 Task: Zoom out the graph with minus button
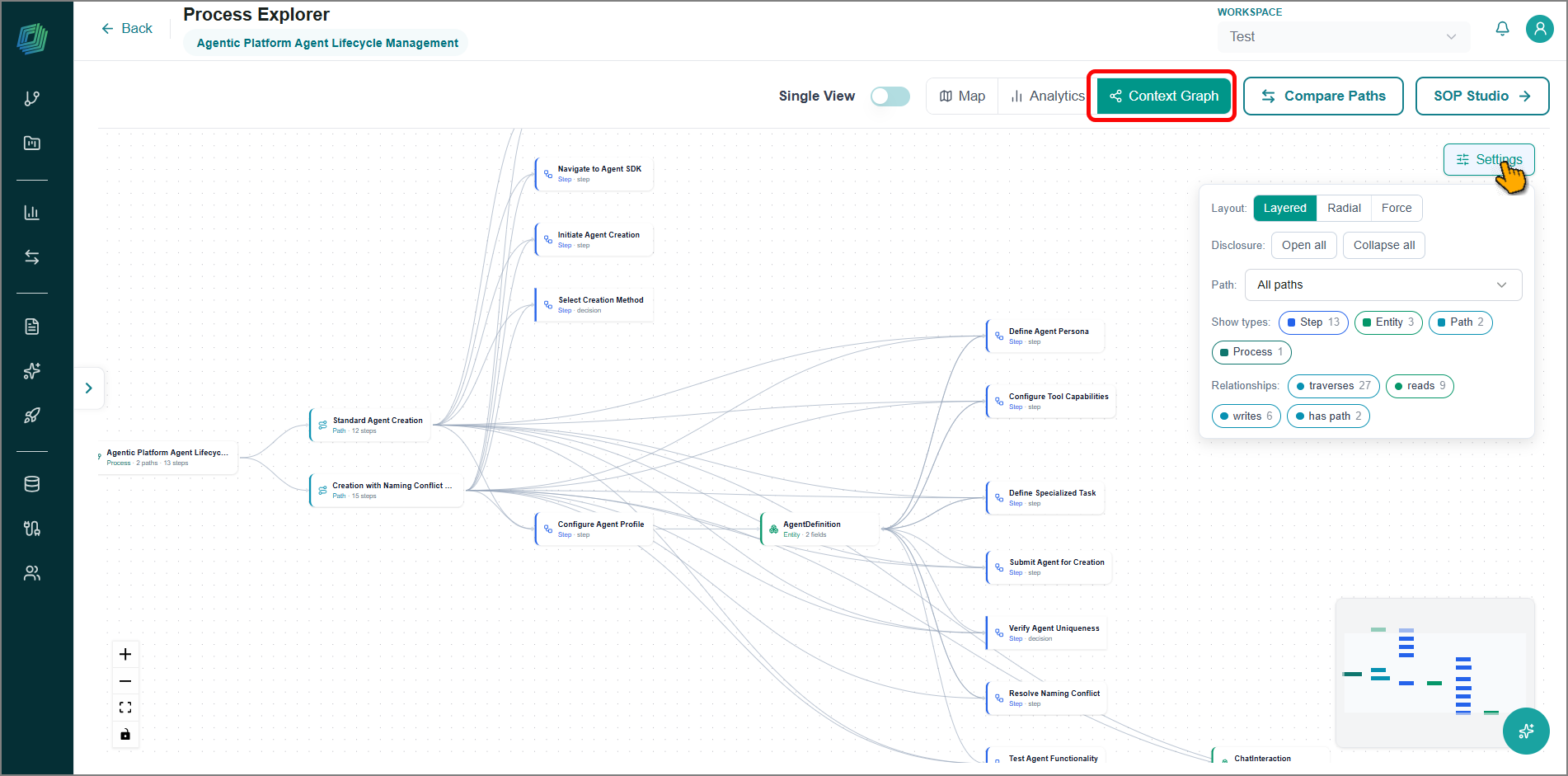125,681
